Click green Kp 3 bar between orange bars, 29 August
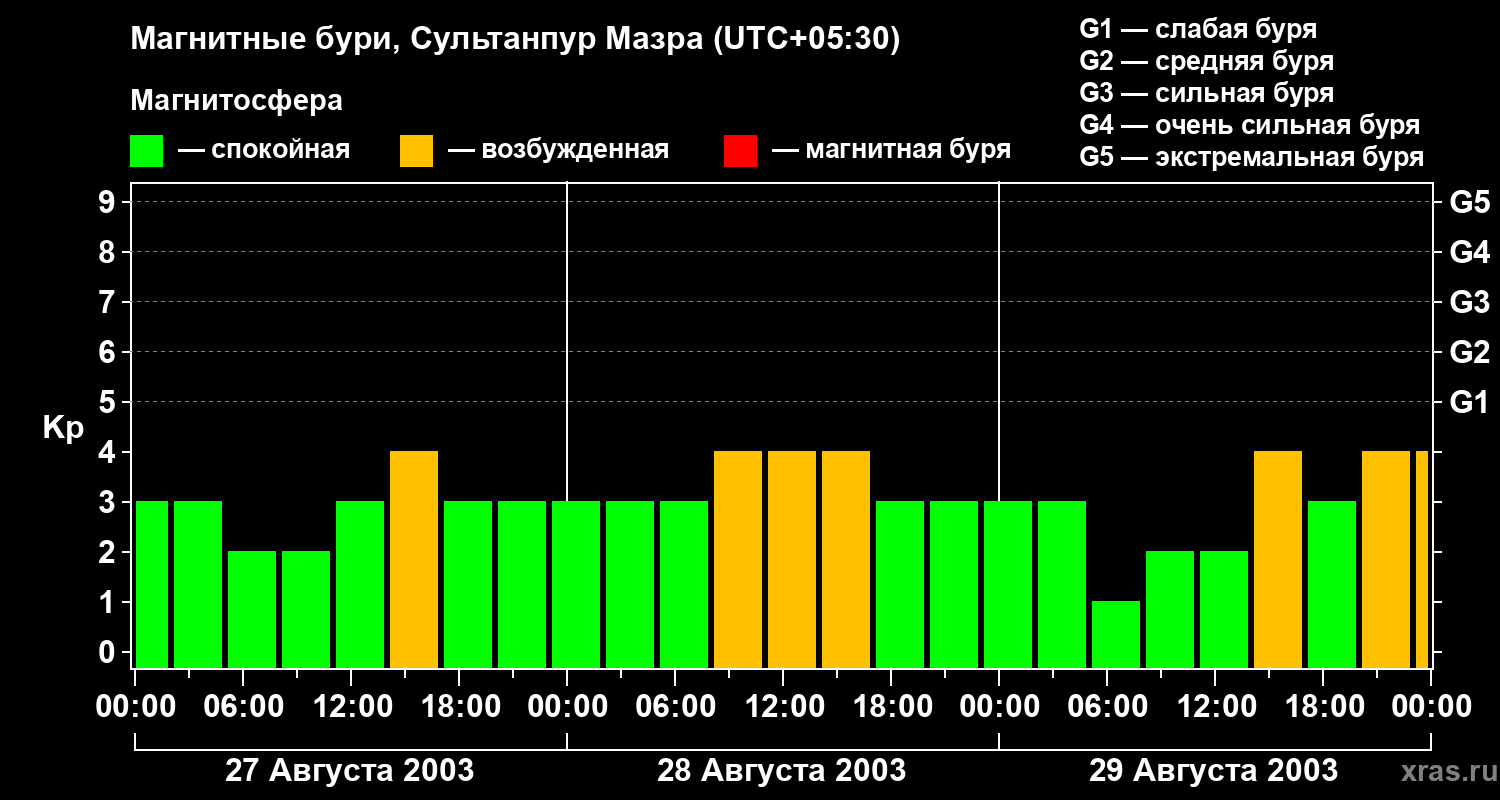Viewport: 1500px width, 800px height. (1332, 584)
